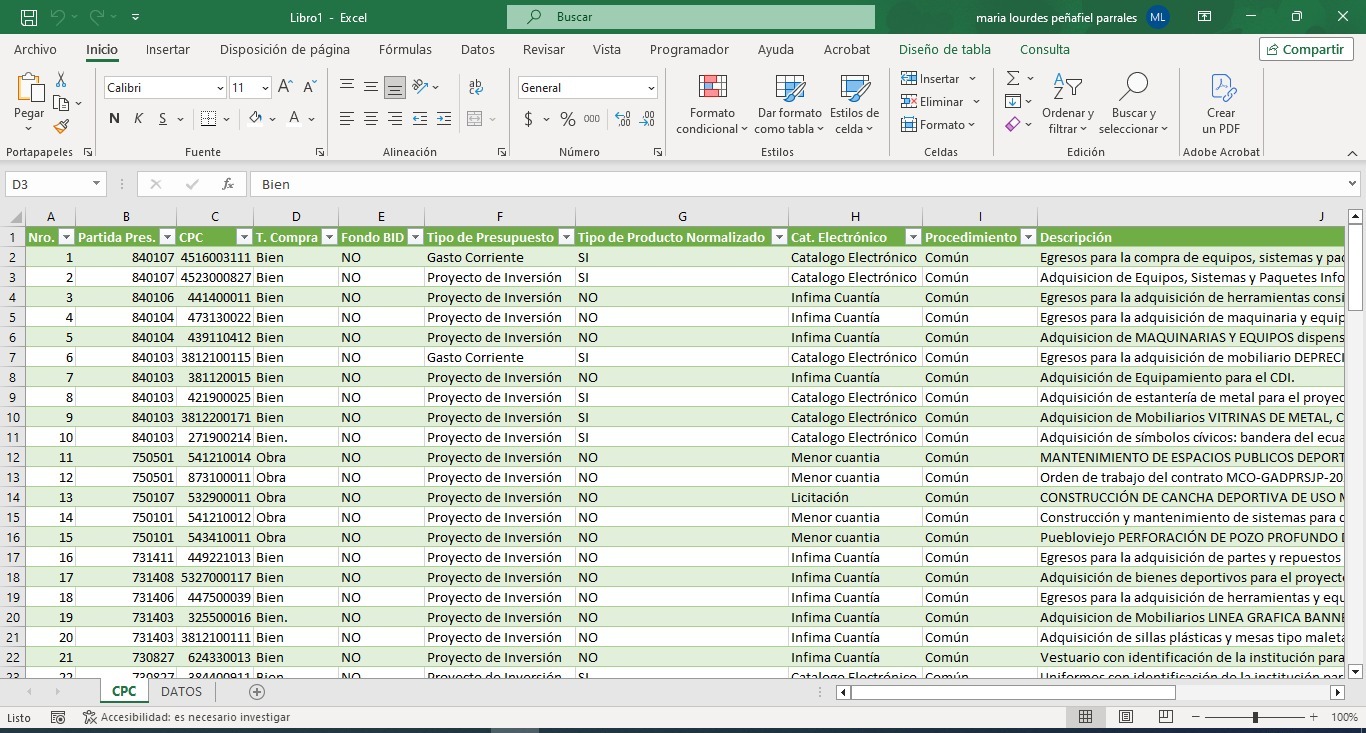This screenshot has height=733, width=1366.
Task: Click the Crear un PDF icon
Action: (1221, 89)
